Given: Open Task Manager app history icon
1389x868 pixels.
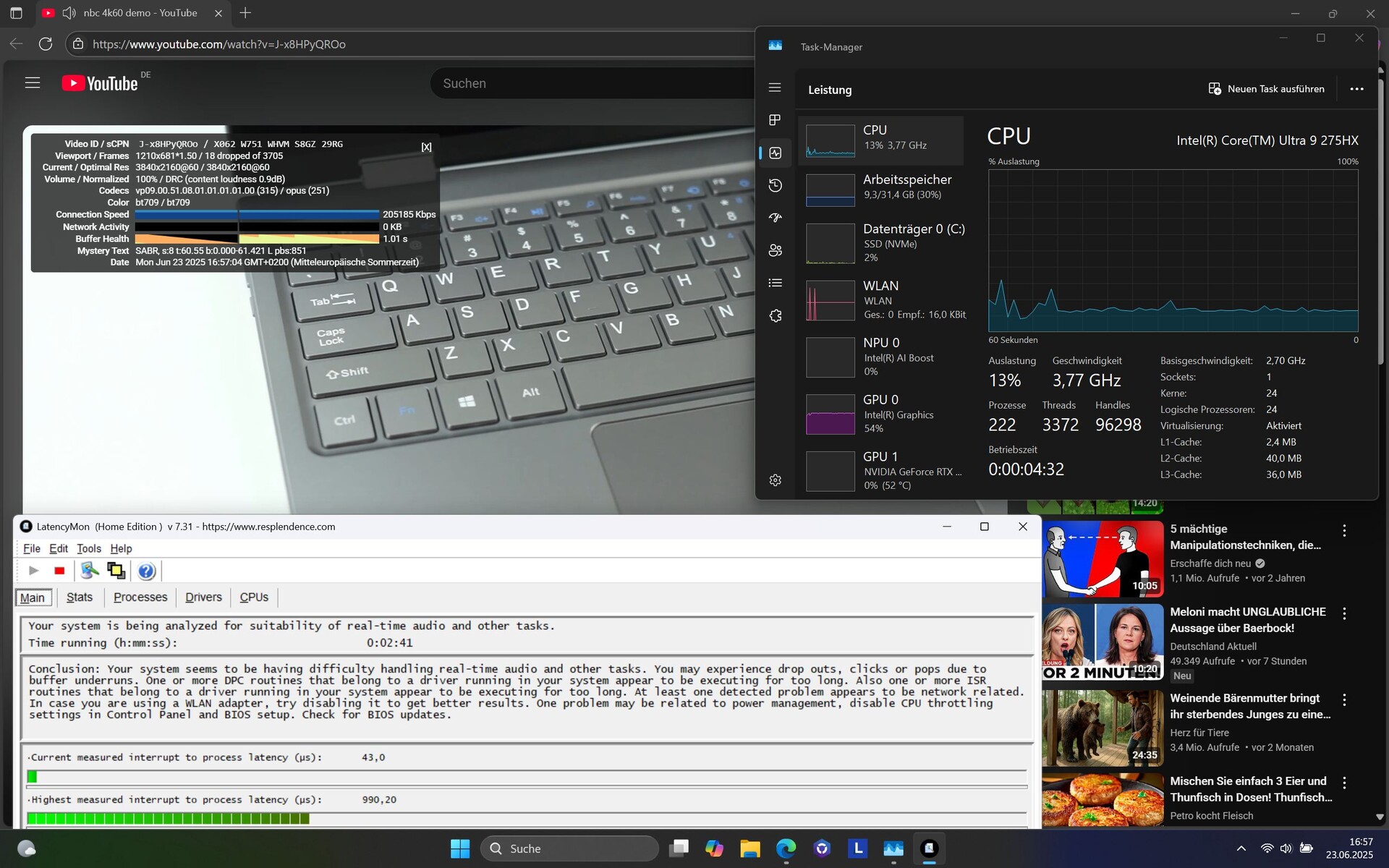Looking at the screenshot, I should pyautogui.click(x=775, y=185).
